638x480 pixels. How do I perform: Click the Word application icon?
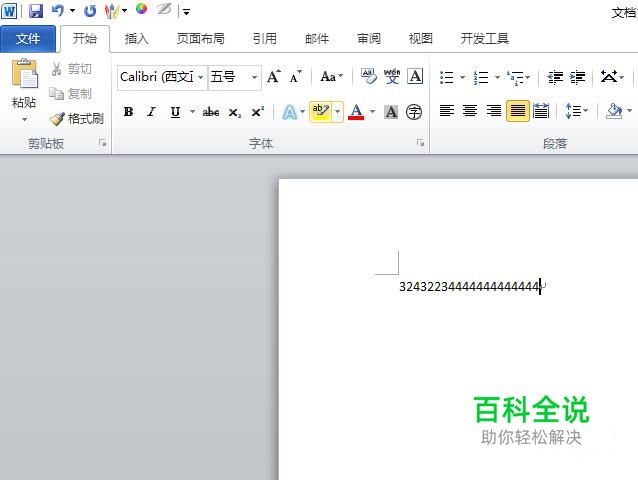[x=9, y=11]
